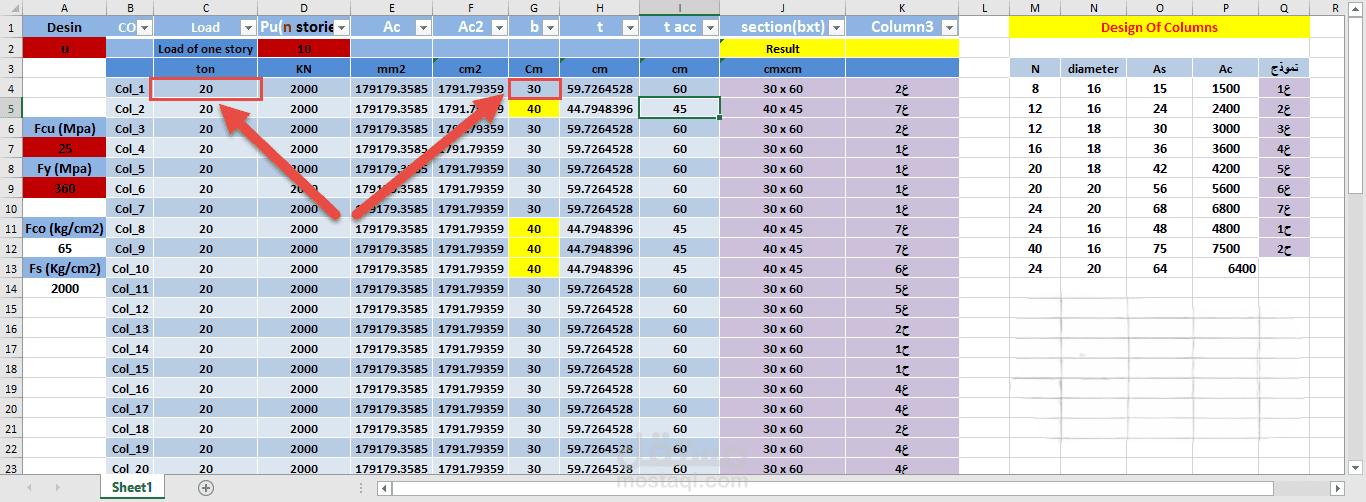Select the 'ton' units cell

click(x=205, y=68)
